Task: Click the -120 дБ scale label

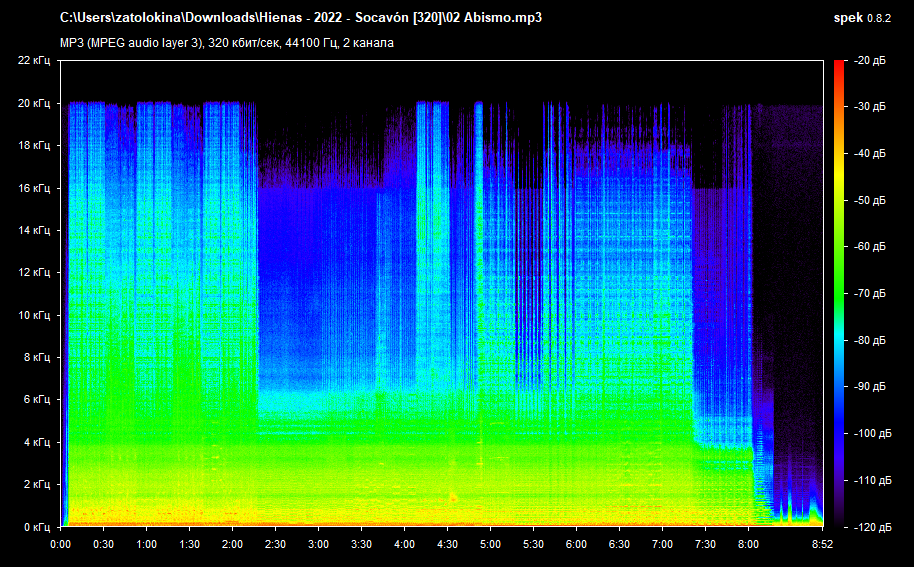Action: click(870, 527)
